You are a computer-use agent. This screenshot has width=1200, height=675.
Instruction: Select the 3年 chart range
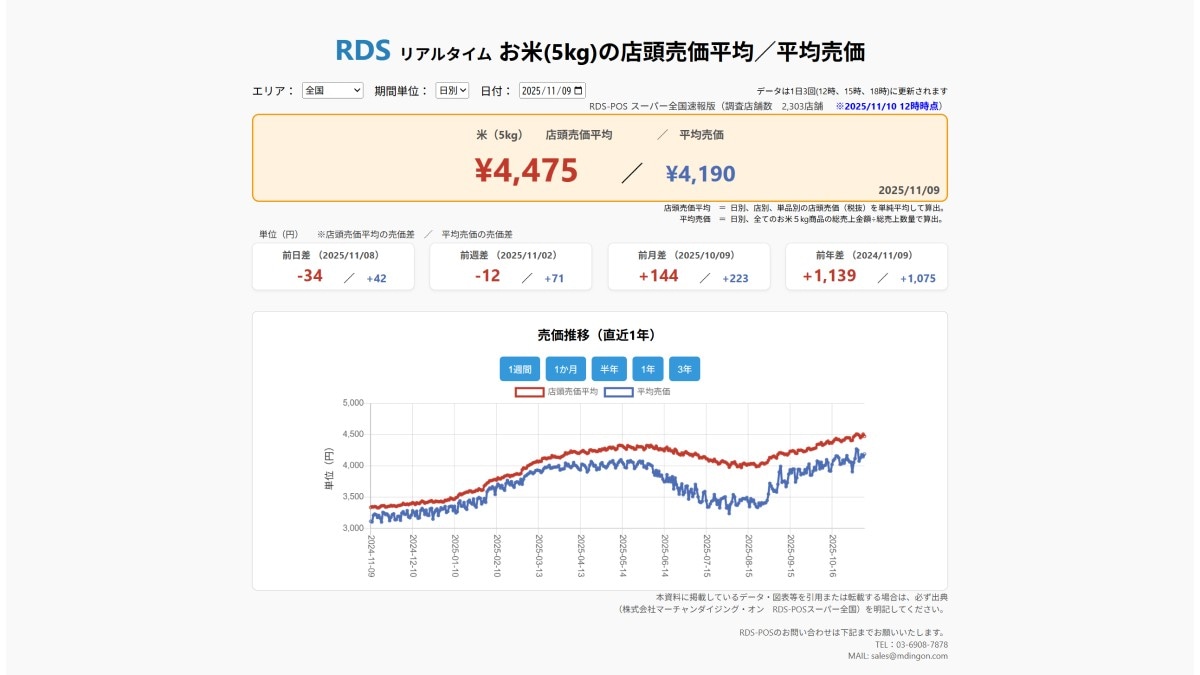coord(685,368)
